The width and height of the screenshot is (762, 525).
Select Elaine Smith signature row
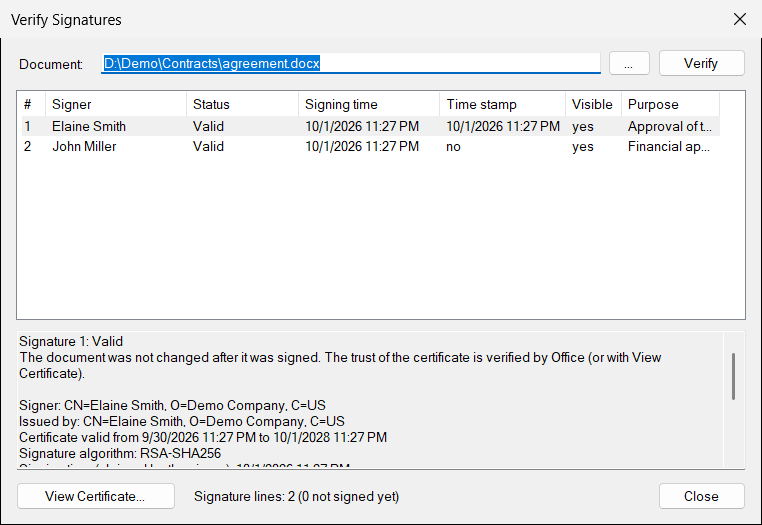click(371, 126)
